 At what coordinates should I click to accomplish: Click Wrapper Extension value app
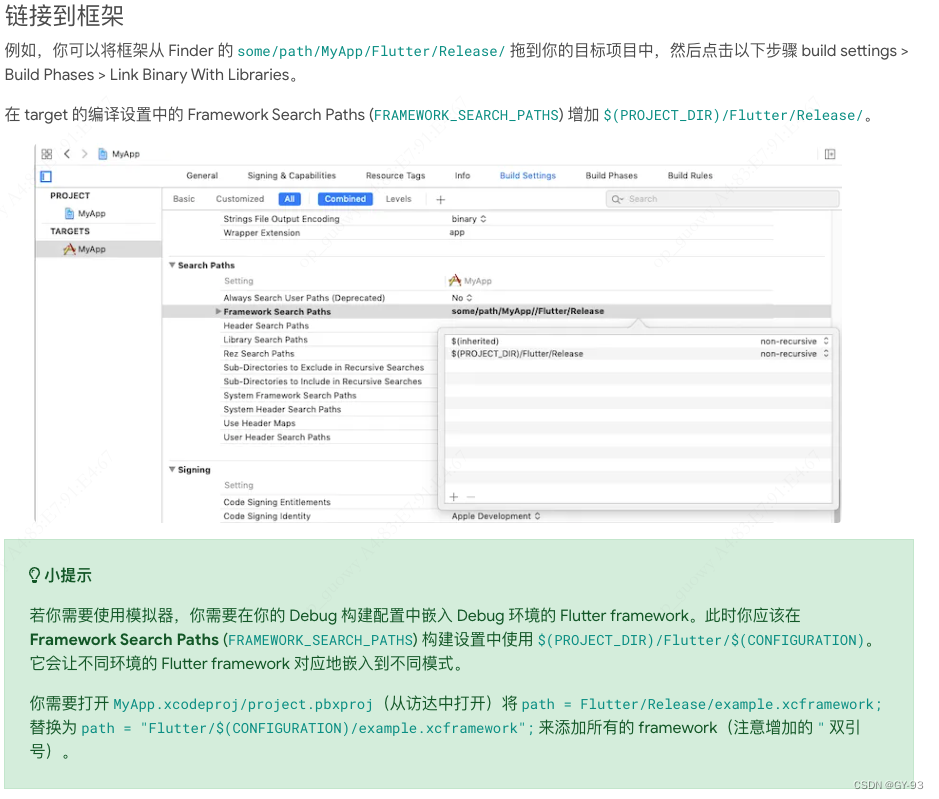pos(457,232)
